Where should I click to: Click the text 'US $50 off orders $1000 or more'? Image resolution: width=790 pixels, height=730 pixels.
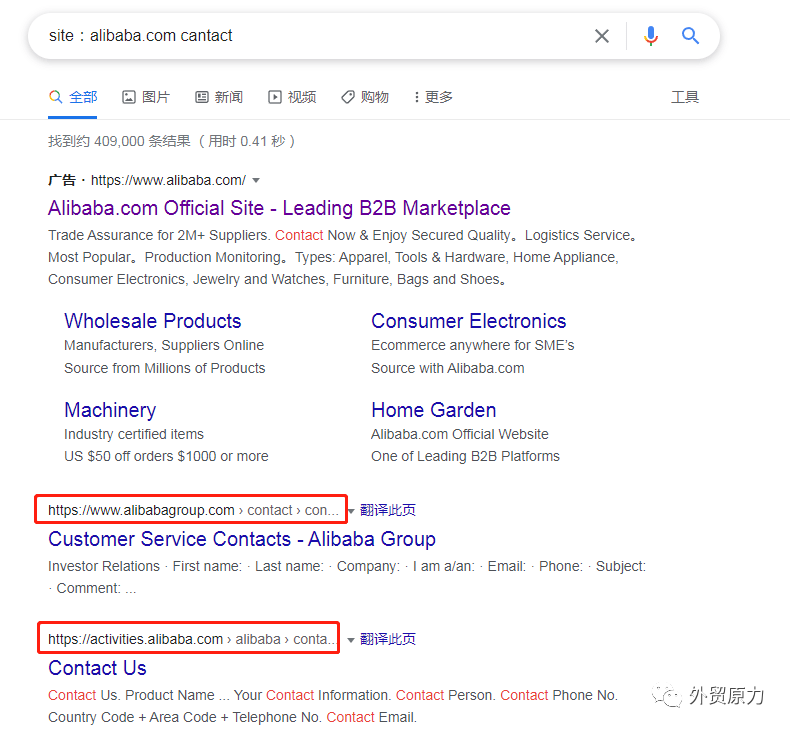click(166, 456)
